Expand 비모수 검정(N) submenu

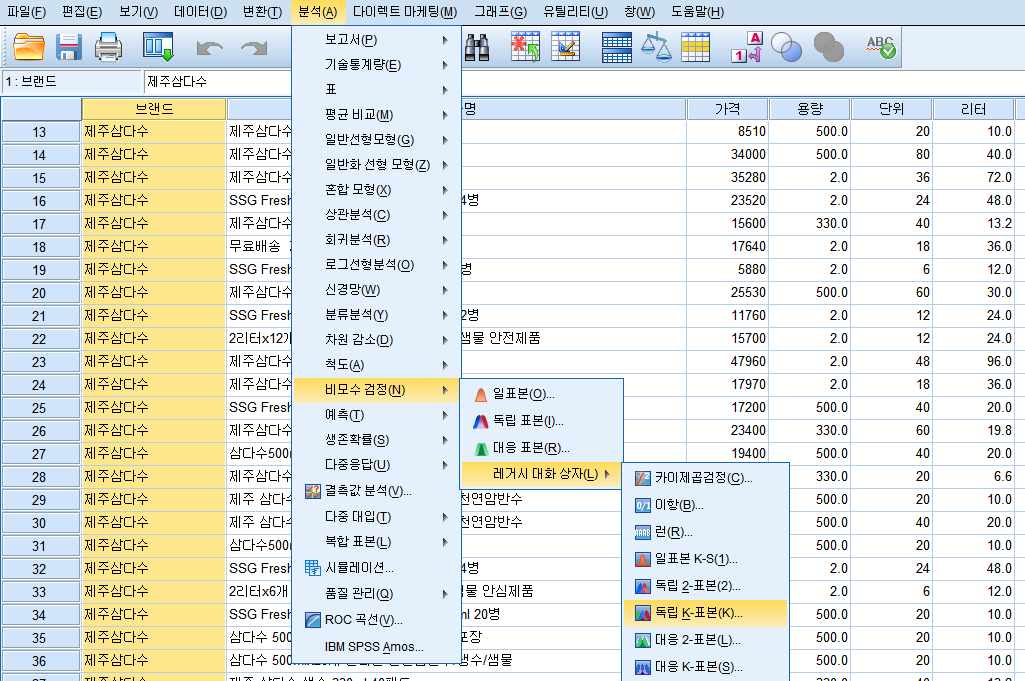point(376,390)
